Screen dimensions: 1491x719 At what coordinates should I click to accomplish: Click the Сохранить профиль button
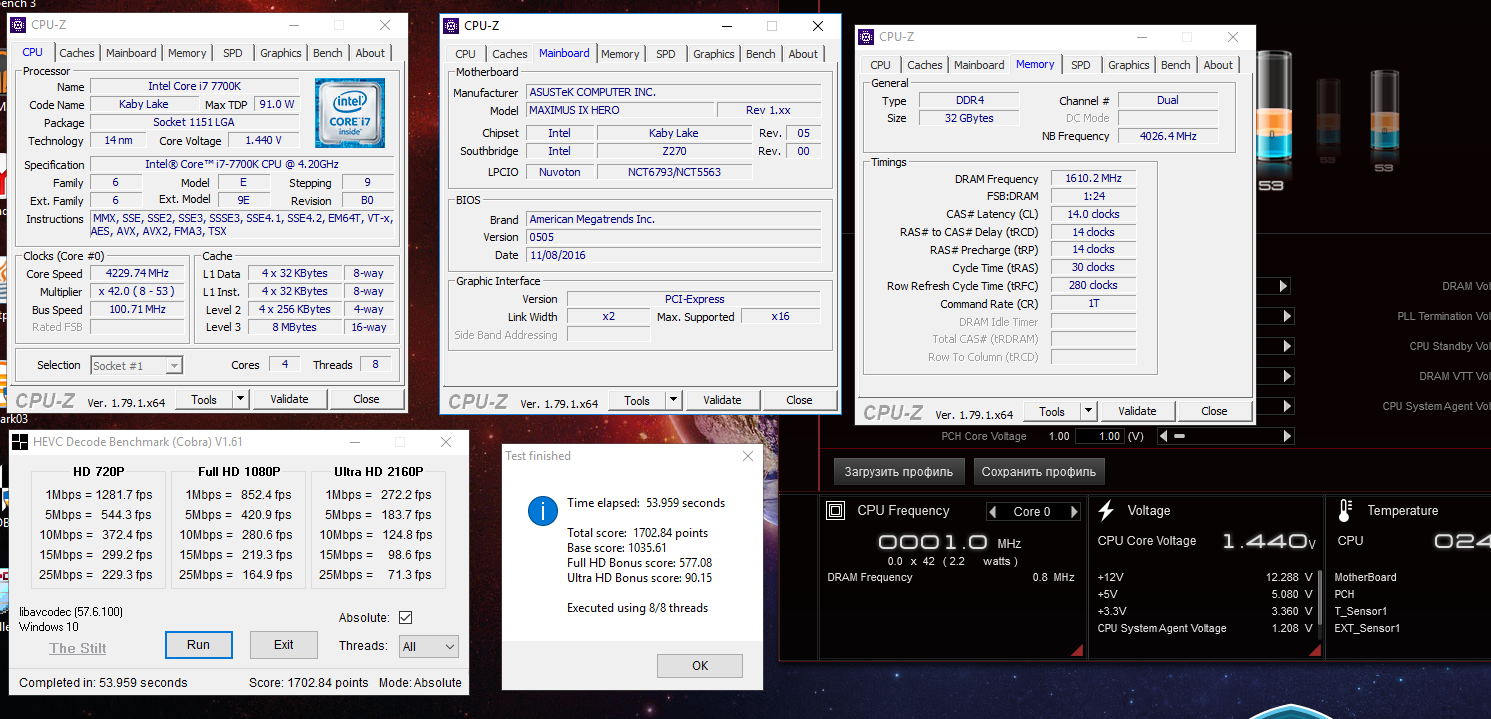tap(1039, 472)
